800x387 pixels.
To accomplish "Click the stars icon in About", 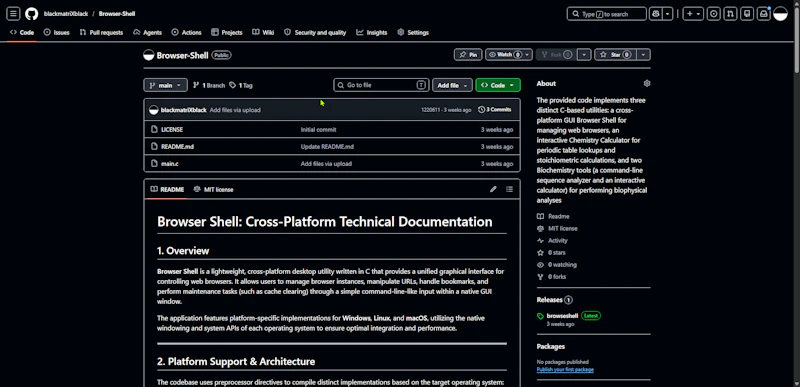I will (x=540, y=252).
